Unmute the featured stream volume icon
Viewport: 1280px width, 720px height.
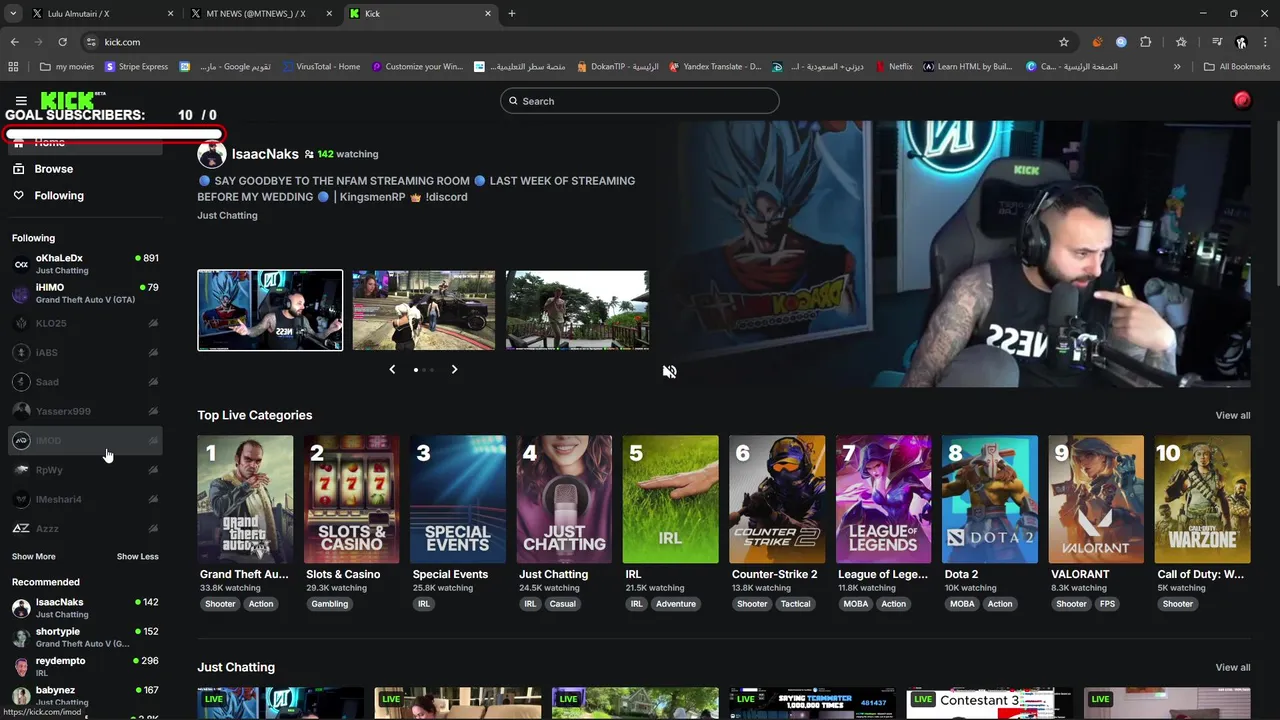669,371
